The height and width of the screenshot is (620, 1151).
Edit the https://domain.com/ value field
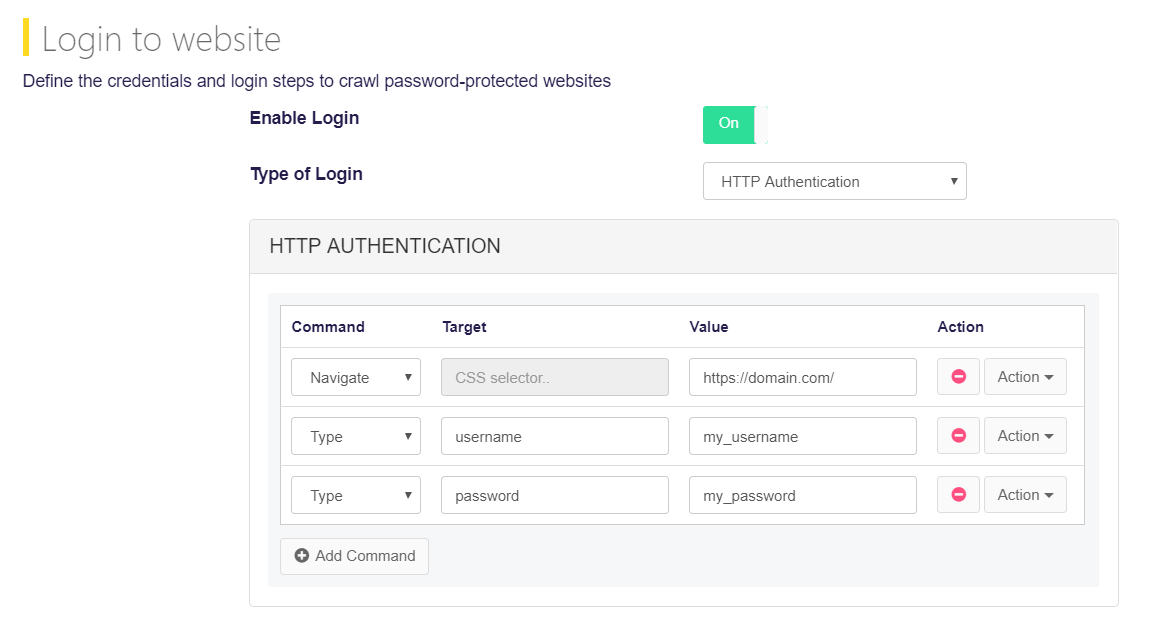(803, 377)
